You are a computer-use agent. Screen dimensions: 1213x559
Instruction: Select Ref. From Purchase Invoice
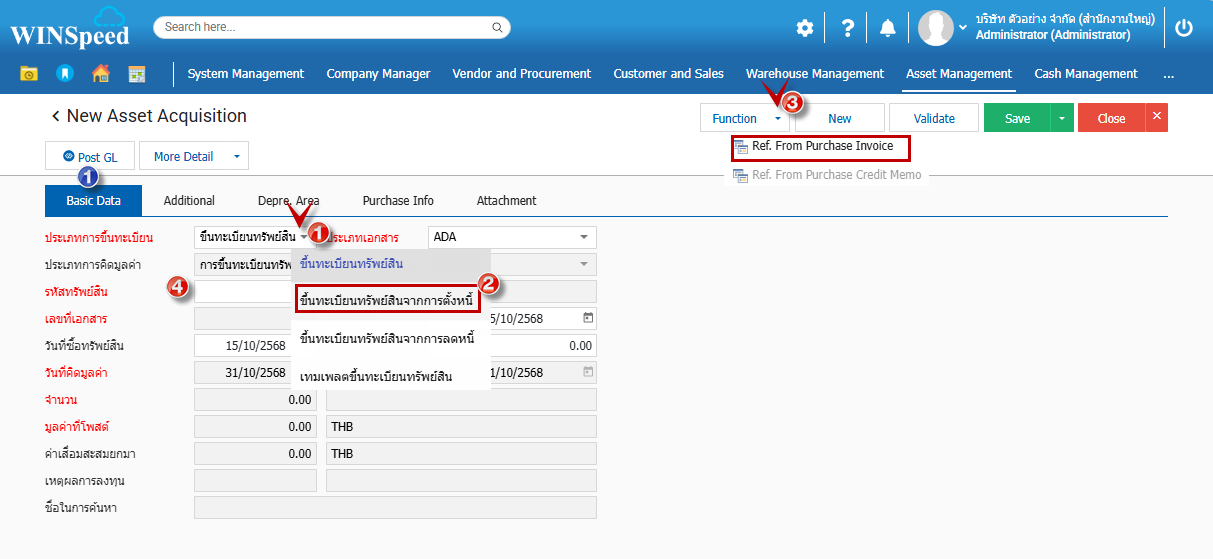(821, 147)
